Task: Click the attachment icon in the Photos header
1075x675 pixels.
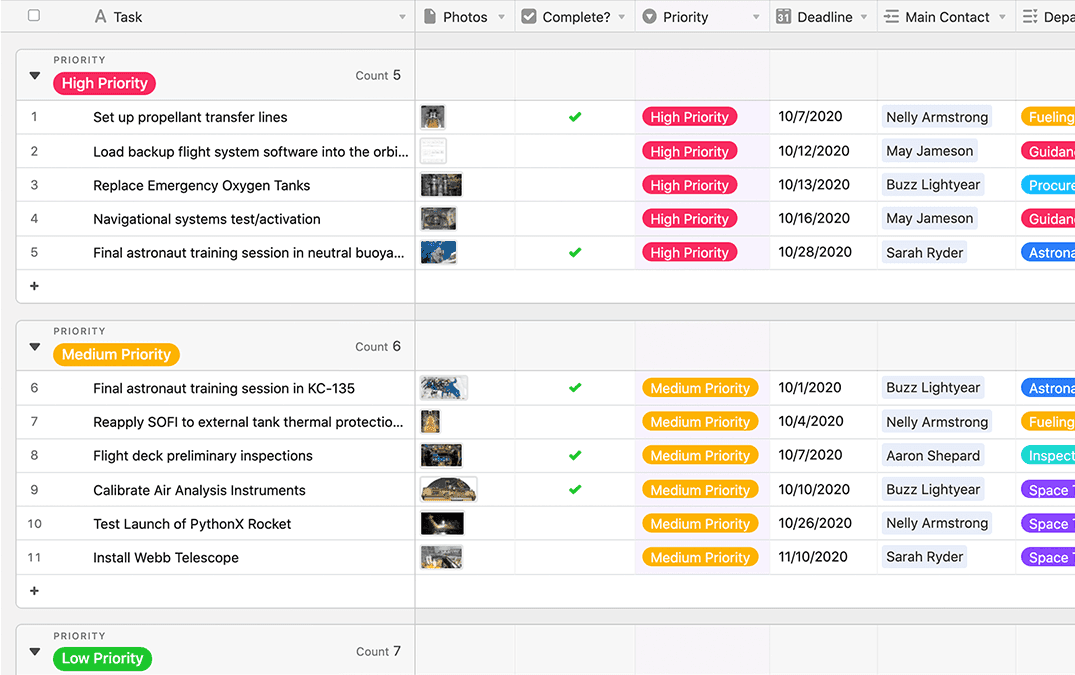Action: [x=430, y=16]
